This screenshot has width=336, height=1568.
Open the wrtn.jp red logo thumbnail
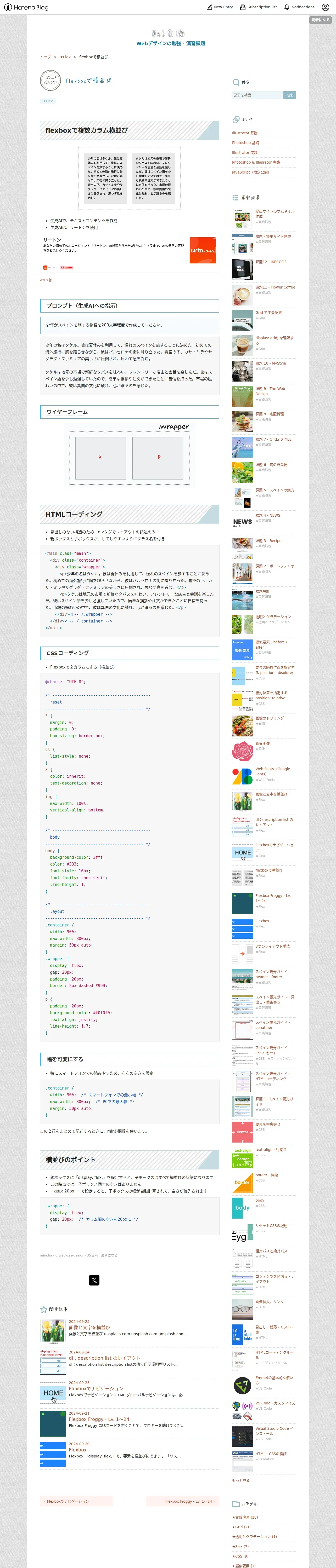[203, 250]
